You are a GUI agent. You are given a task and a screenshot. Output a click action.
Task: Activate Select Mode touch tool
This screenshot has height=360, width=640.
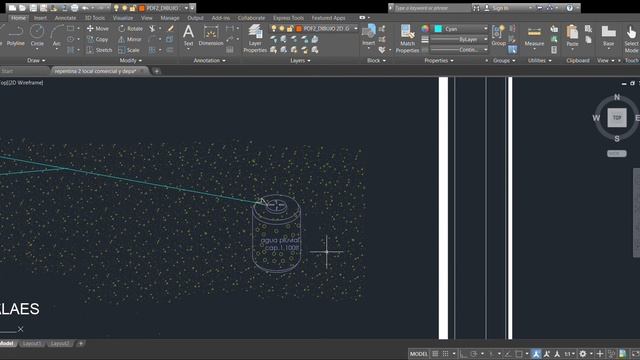point(631,39)
